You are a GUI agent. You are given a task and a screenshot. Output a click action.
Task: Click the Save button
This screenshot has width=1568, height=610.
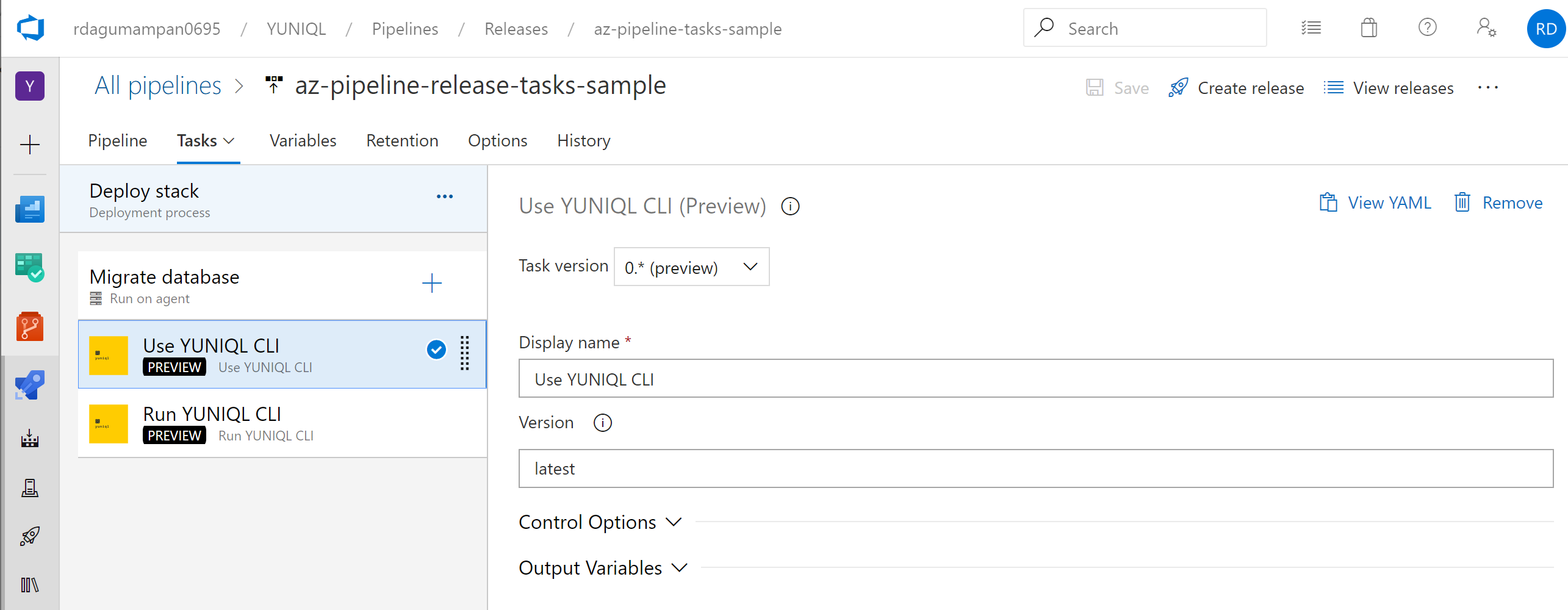1118,88
